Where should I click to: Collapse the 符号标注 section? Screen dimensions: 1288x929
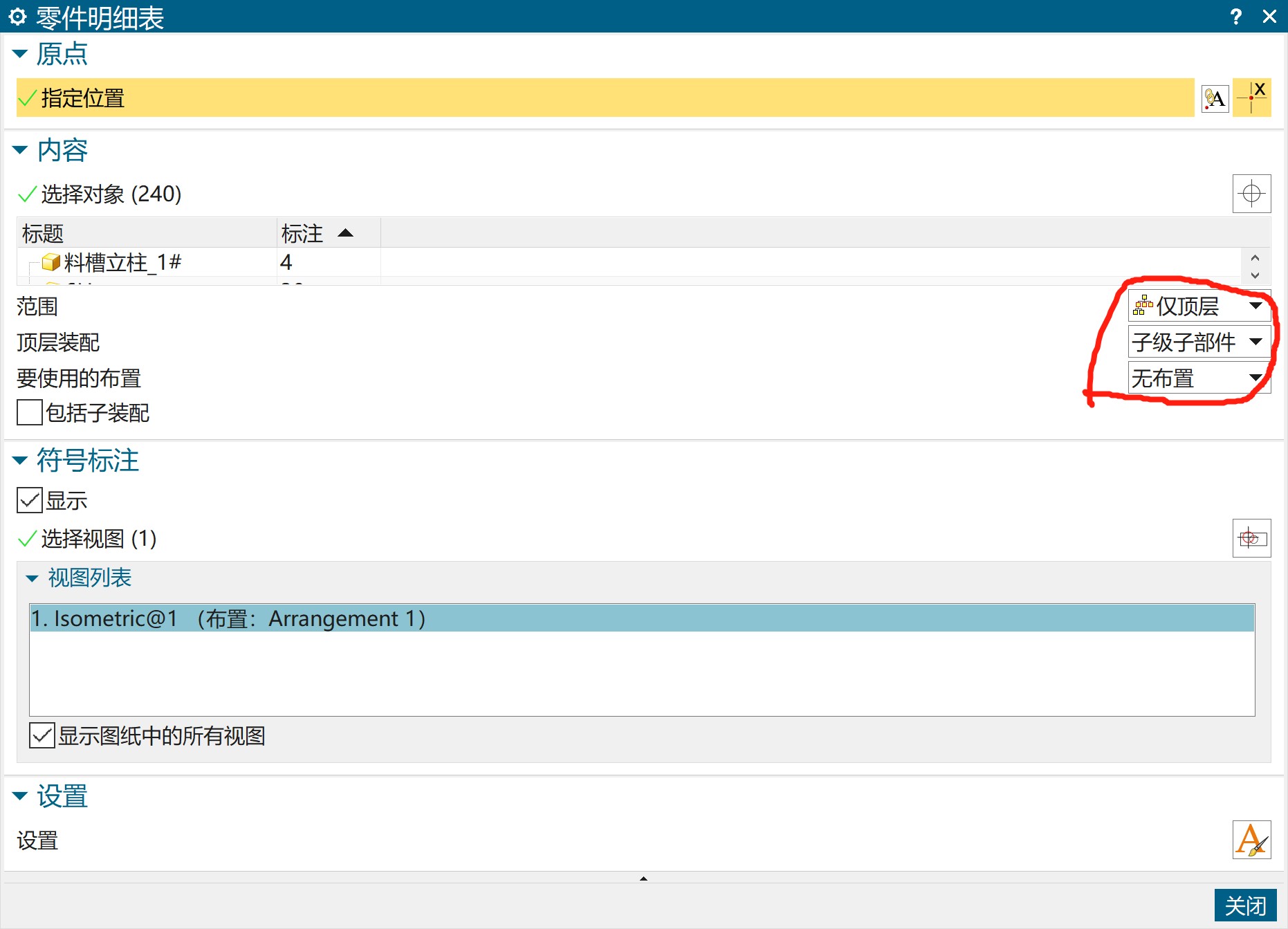pyautogui.click(x=20, y=460)
